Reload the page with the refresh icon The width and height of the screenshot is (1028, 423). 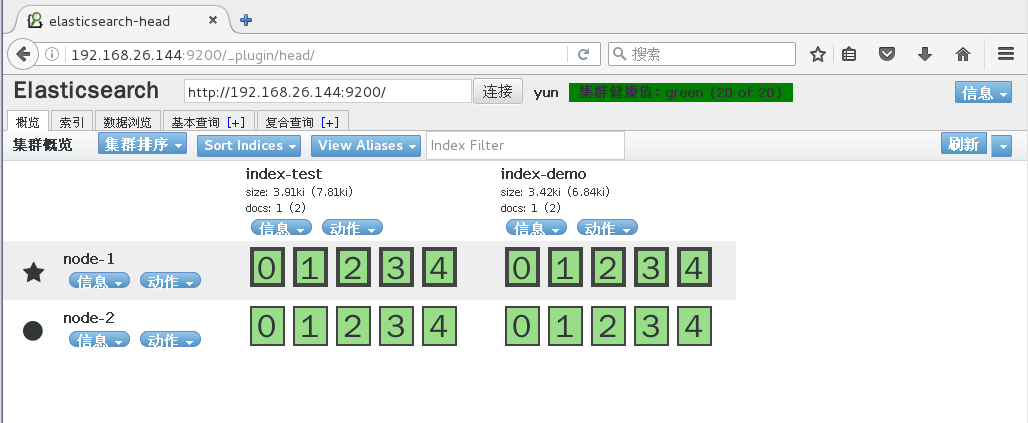point(583,54)
